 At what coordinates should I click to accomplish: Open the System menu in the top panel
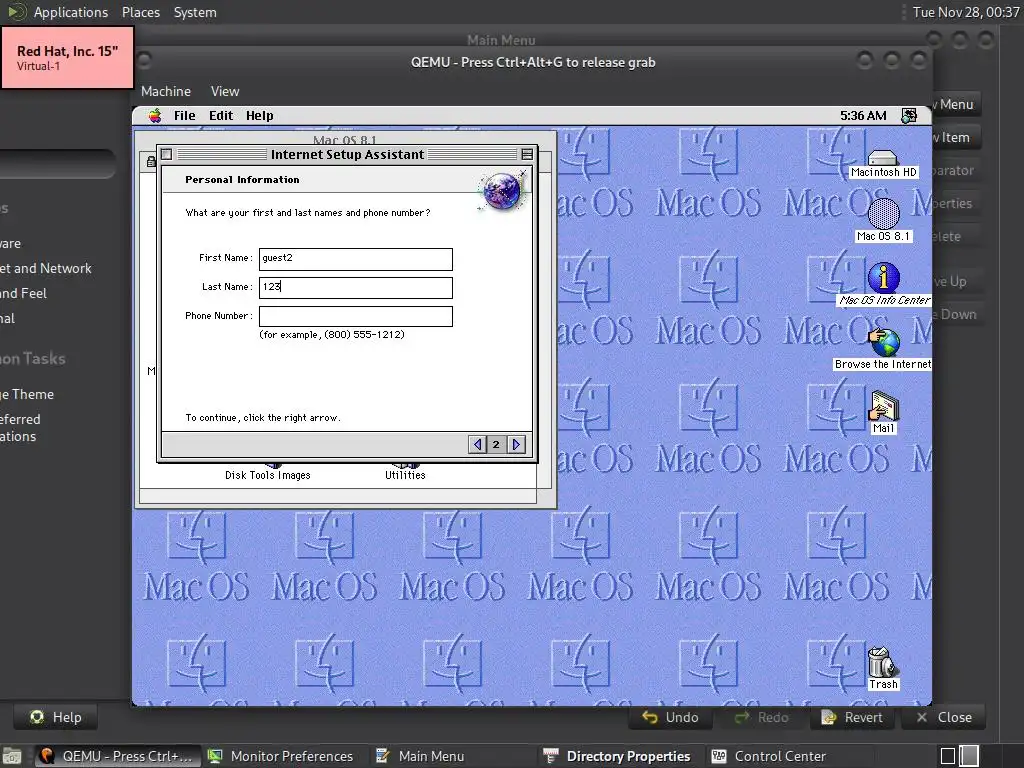[195, 12]
